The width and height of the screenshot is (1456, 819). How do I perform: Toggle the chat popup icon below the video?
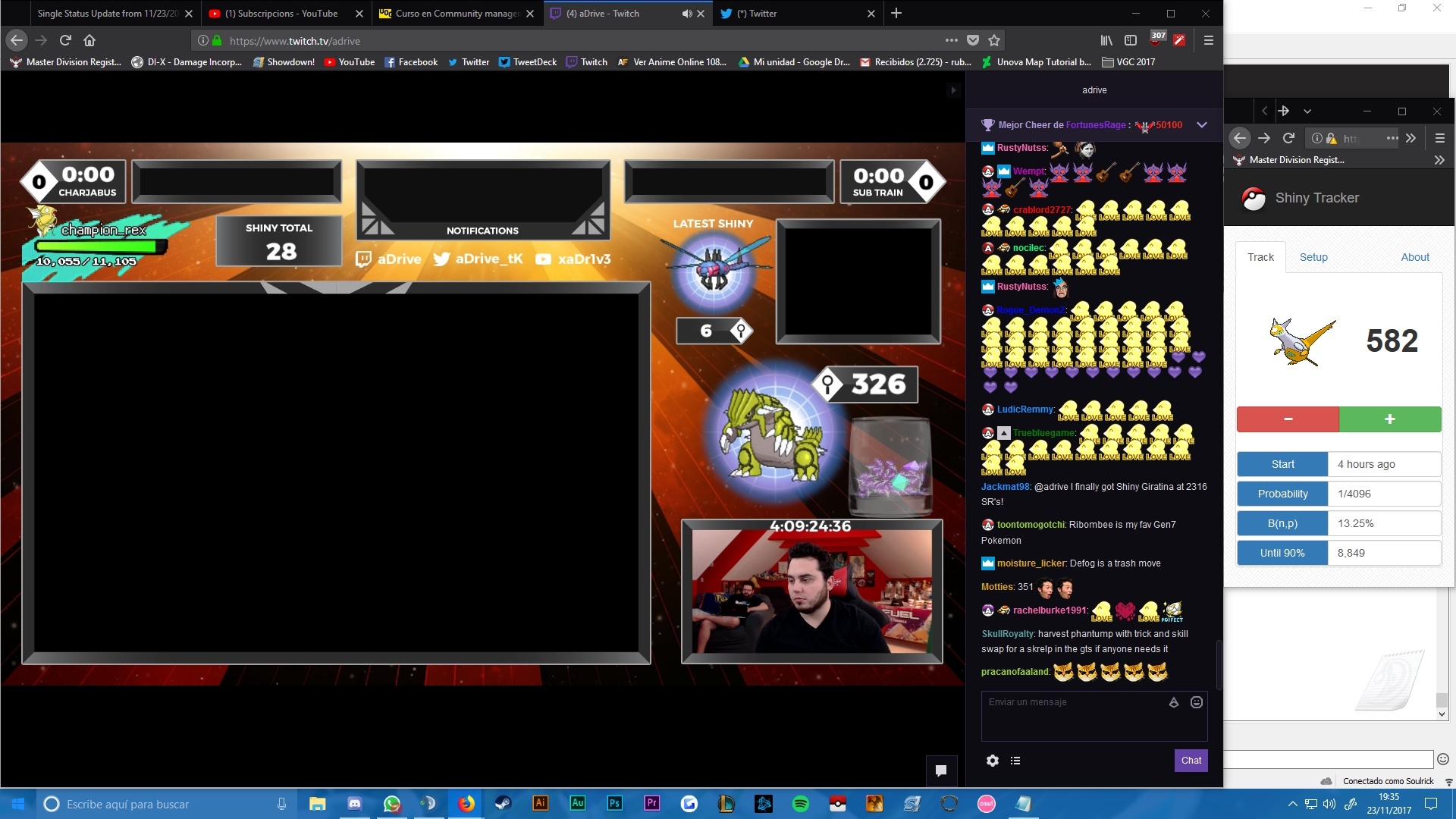(x=941, y=770)
